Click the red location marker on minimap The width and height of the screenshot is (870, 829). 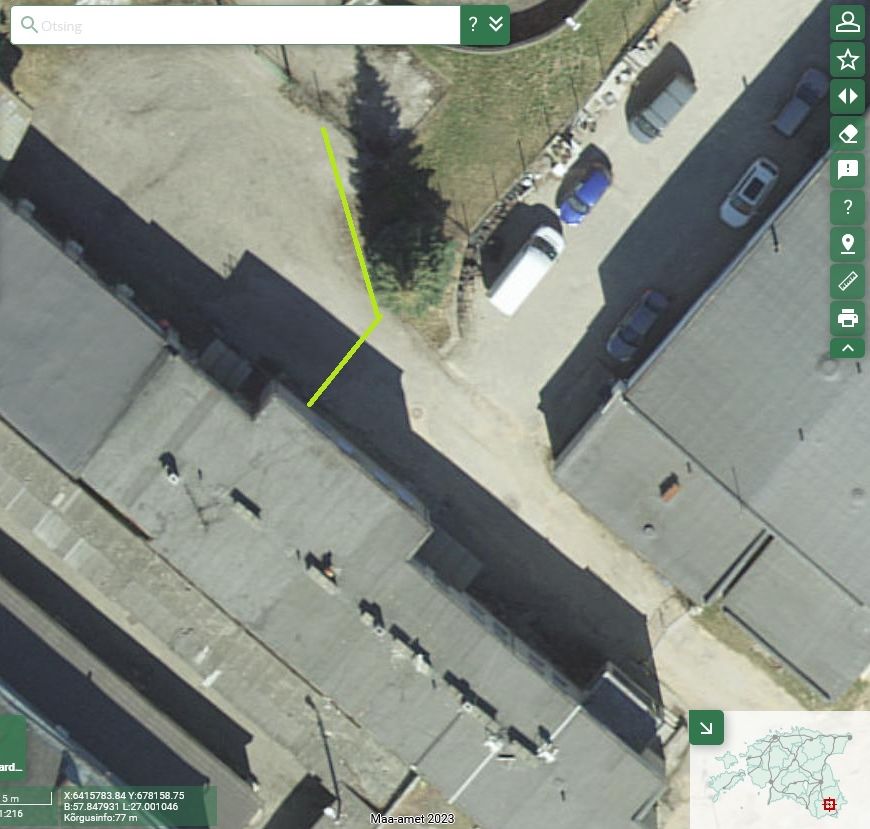(828, 804)
